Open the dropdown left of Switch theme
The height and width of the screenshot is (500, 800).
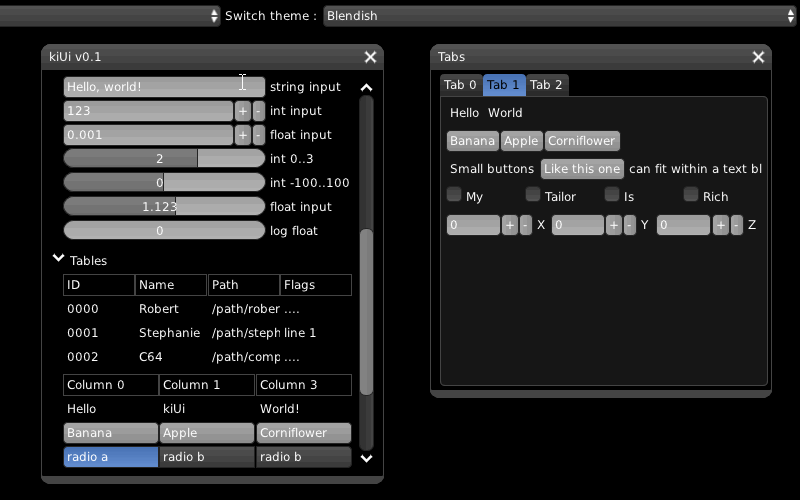110,16
